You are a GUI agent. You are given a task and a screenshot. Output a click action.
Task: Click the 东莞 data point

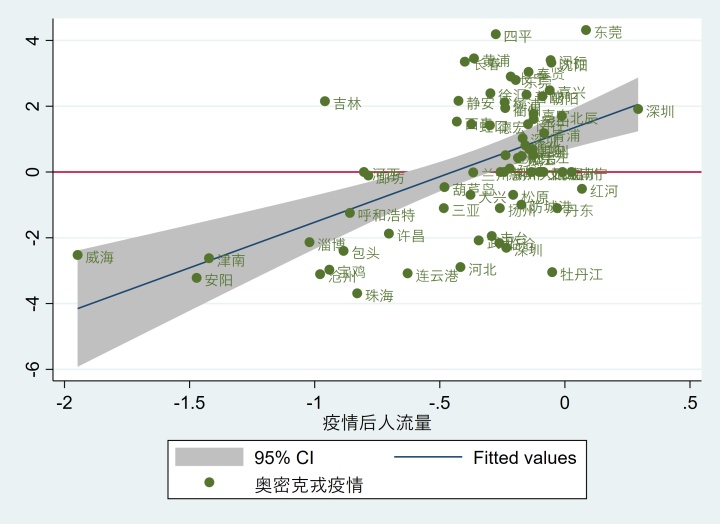(x=585, y=30)
